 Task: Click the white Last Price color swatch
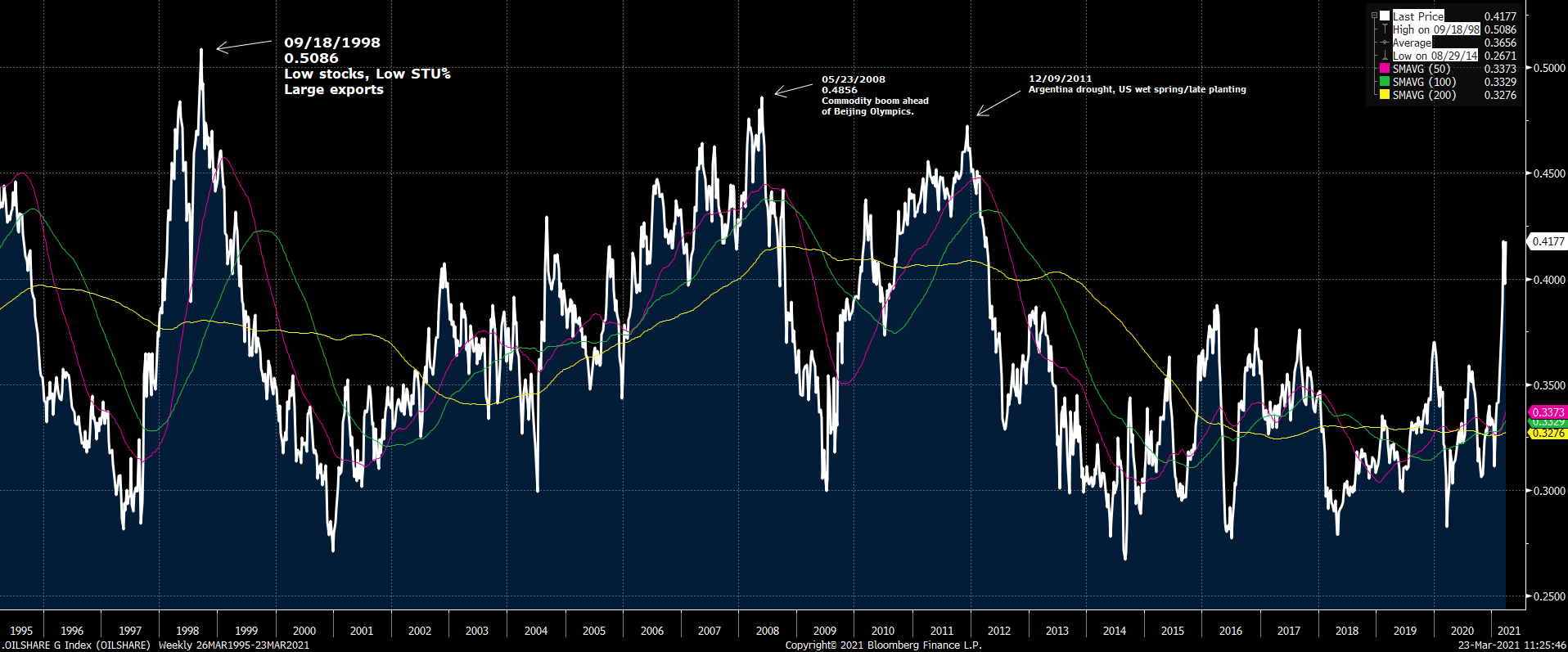pos(1385,16)
